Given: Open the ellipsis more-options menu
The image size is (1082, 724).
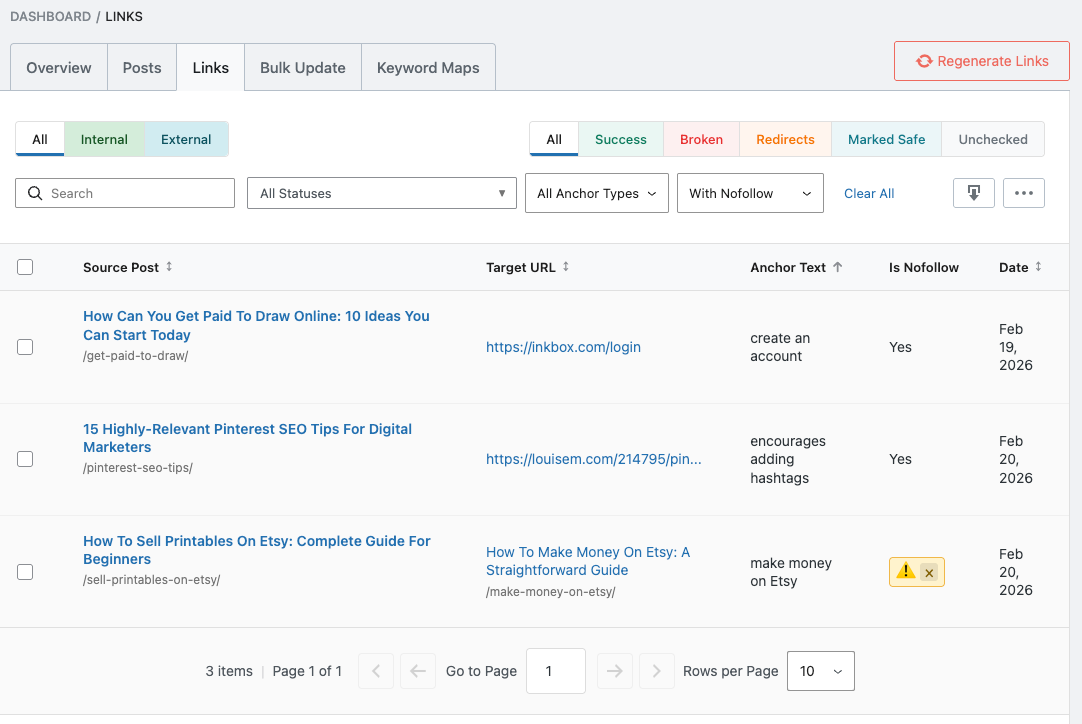Looking at the screenshot, I should pyautogui.click(x=1023, y=192).
